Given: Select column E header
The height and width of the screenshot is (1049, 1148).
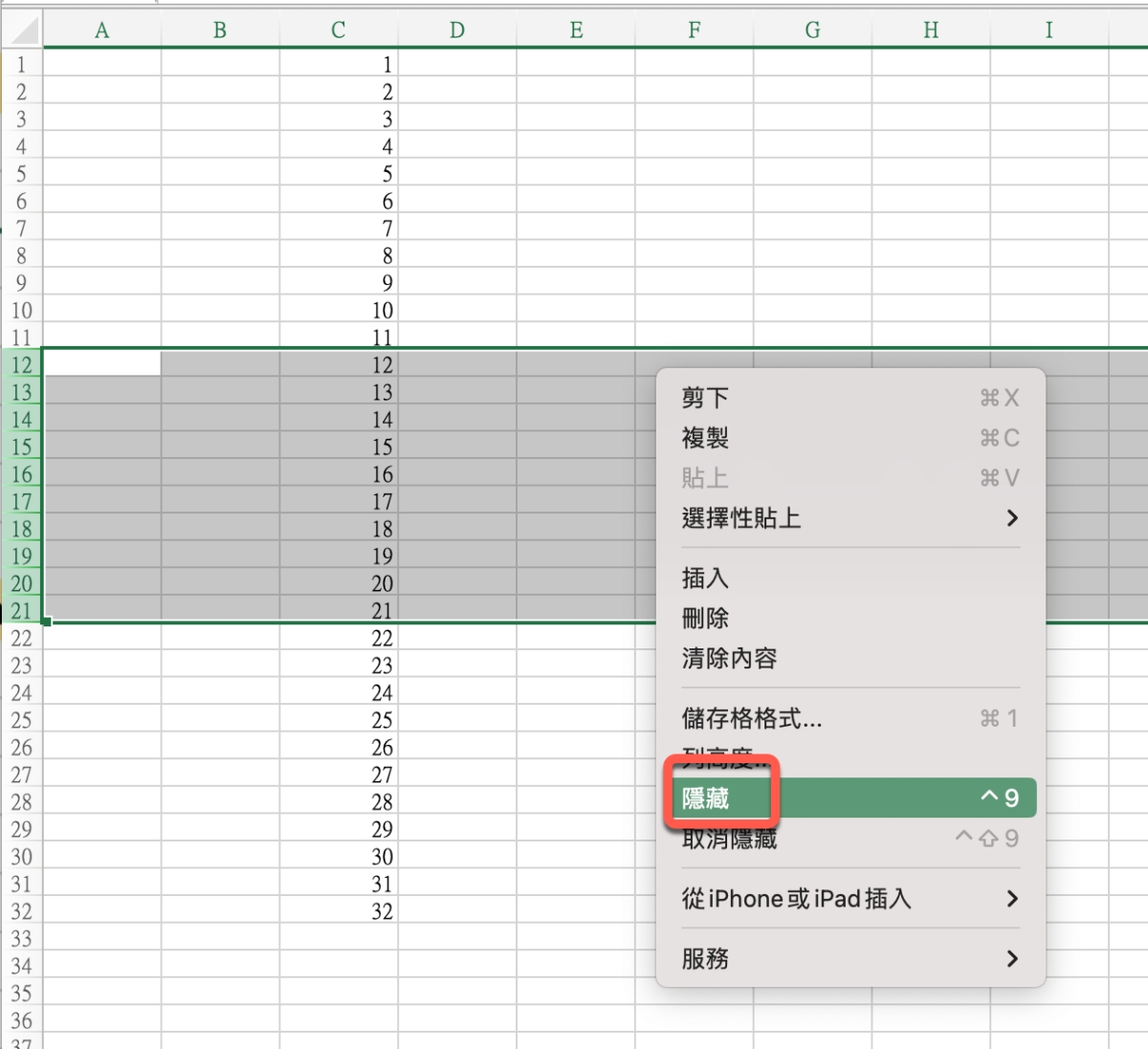Looking at the screenshot, I should tap(576, 31).
